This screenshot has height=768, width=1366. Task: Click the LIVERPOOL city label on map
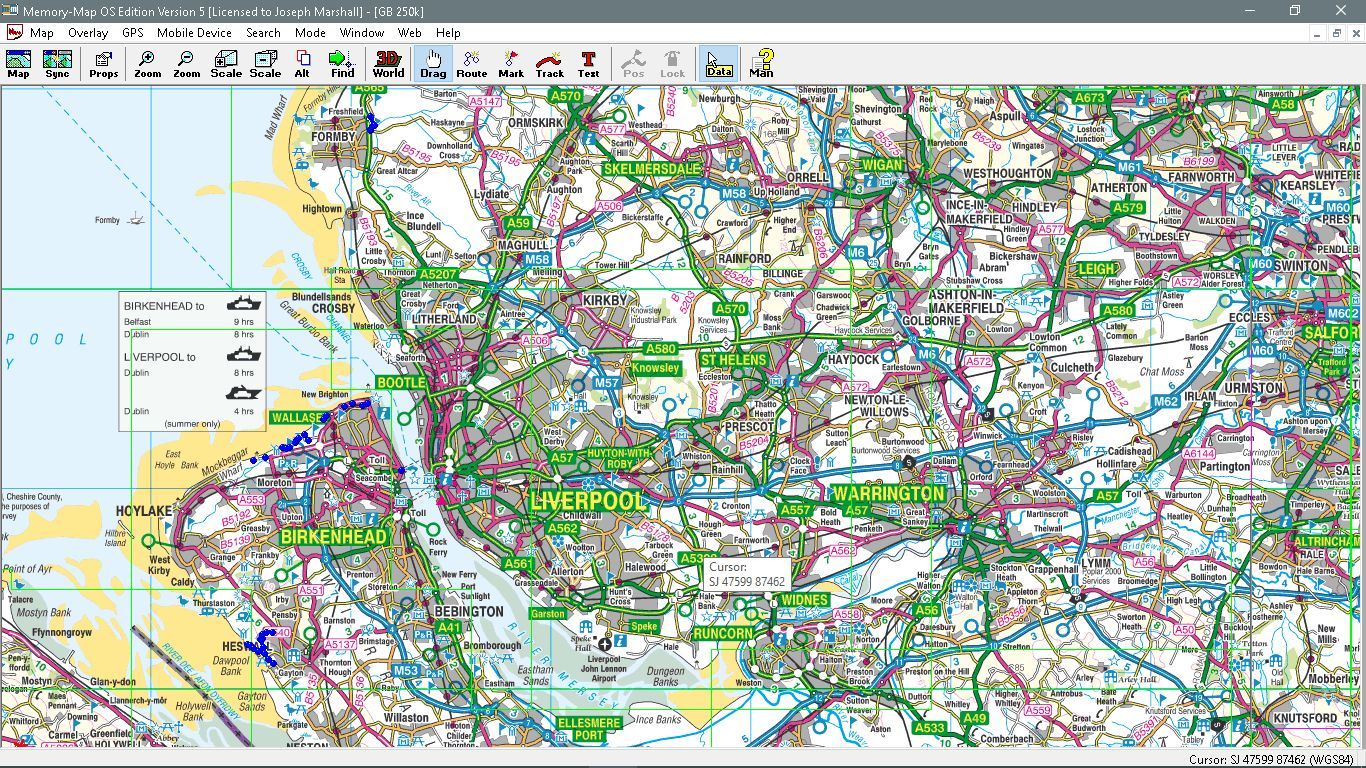(x=588, y=501)
